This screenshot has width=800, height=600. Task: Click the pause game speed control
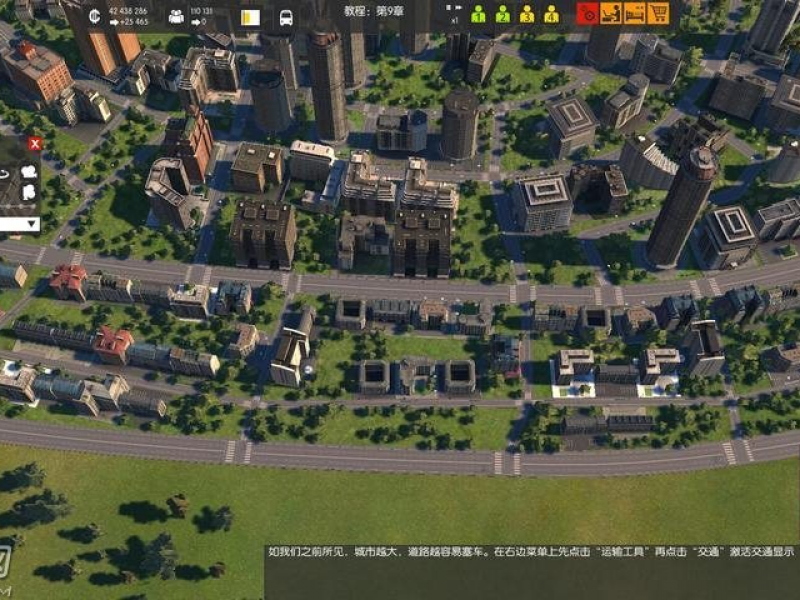pyautogui.click(x=448, y=8)
